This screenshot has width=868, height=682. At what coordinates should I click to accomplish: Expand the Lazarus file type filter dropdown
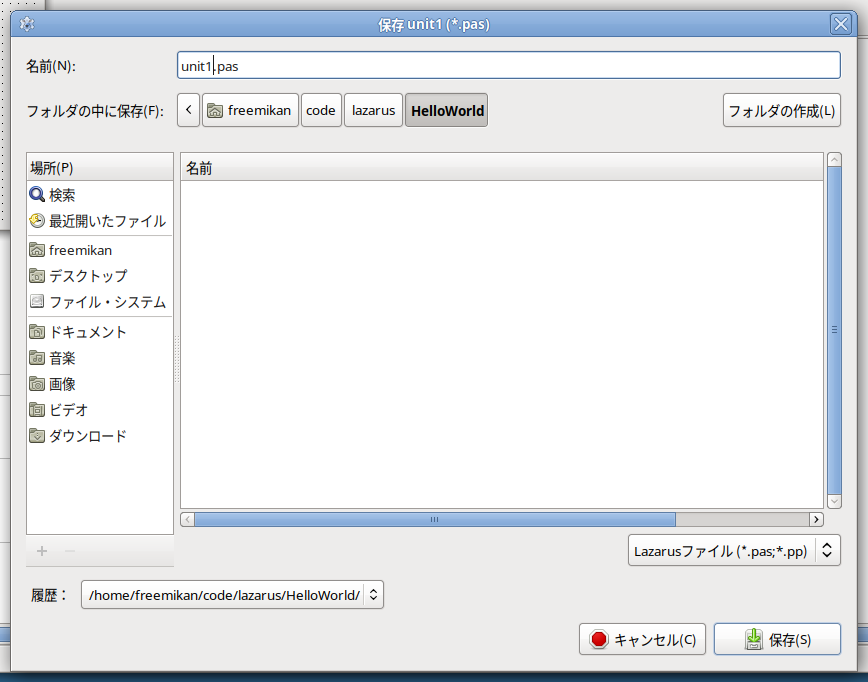pyautogui.click(x=733, y=550)
